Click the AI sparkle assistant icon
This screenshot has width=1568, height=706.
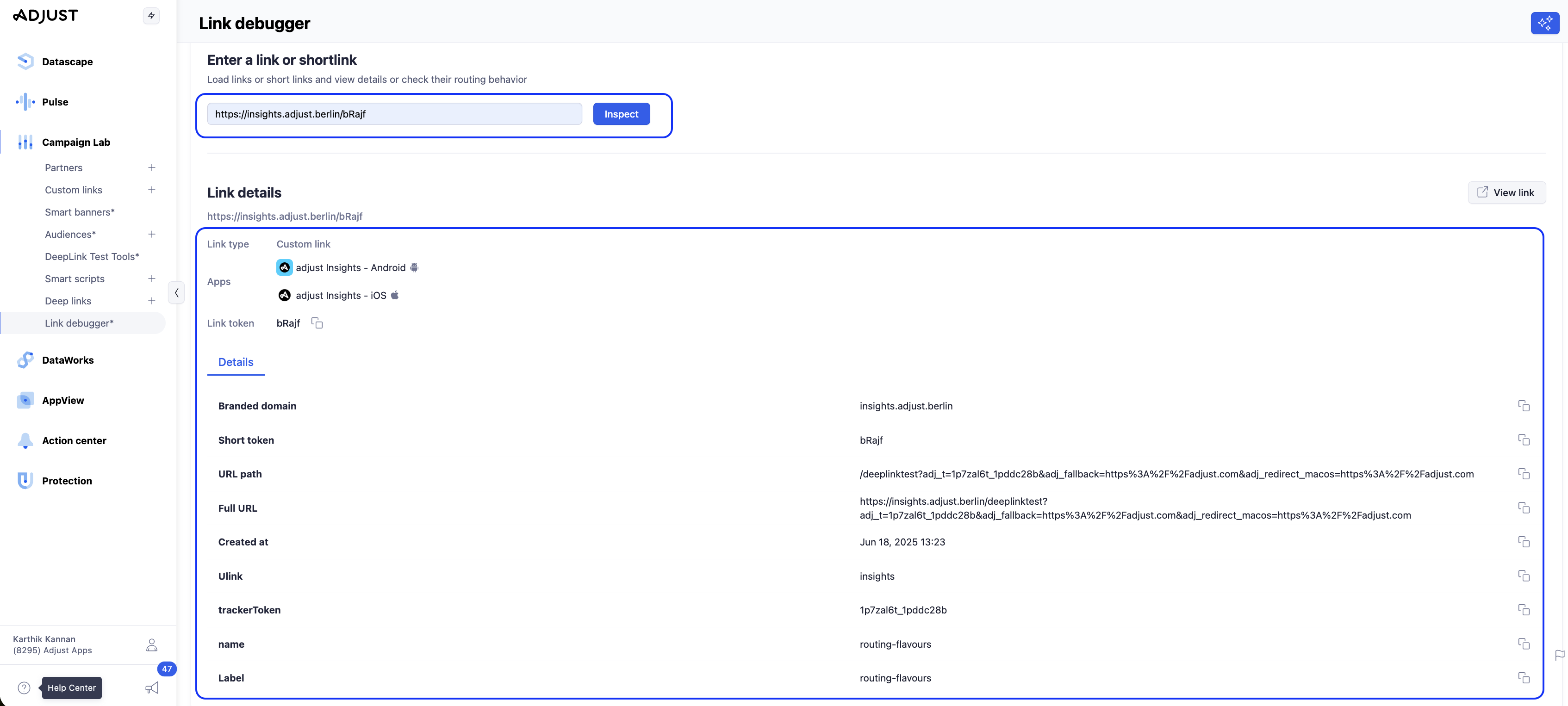click(x=1544, y=23)
